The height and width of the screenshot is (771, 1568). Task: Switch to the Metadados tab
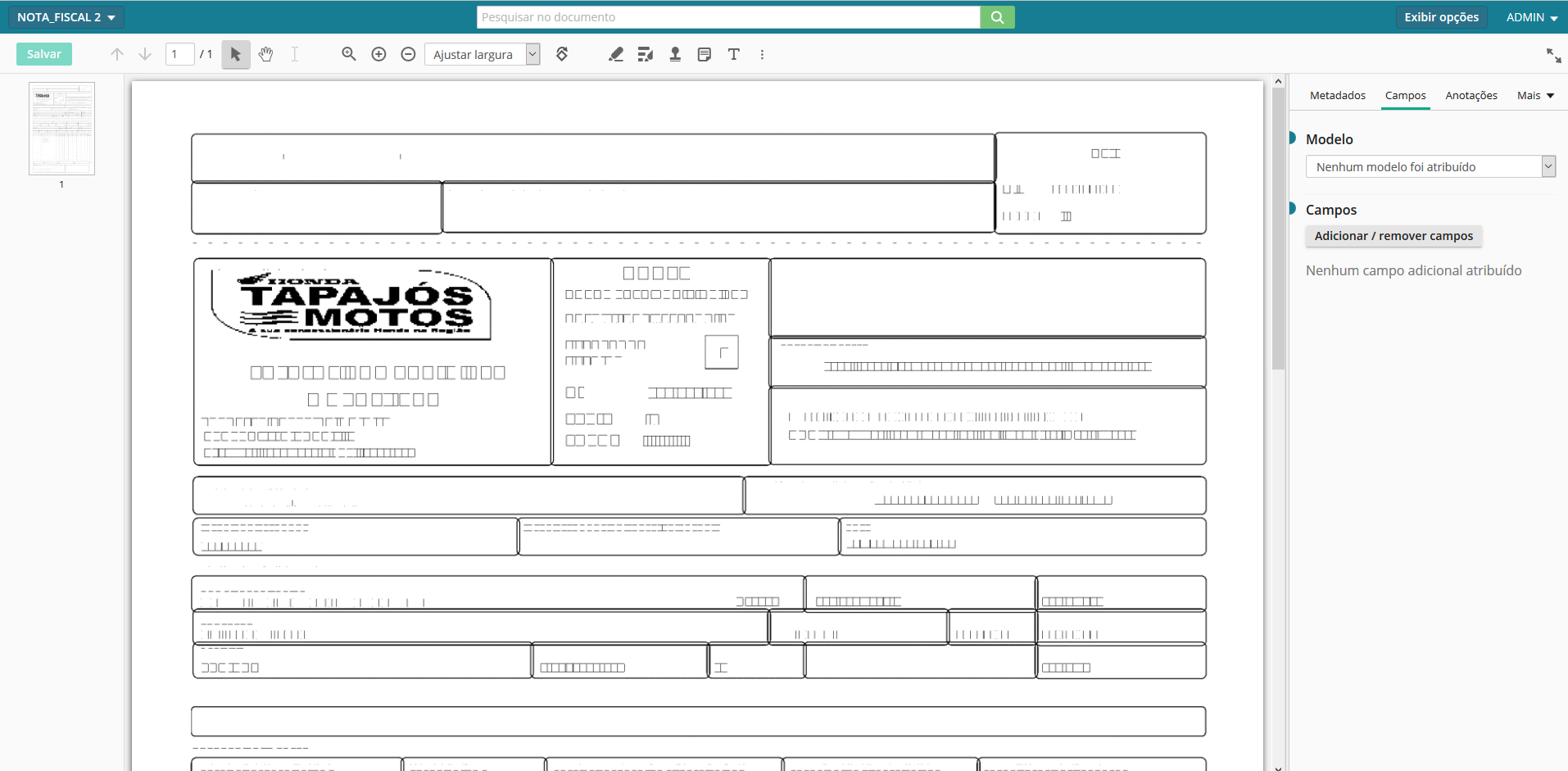coord(1337,95)
